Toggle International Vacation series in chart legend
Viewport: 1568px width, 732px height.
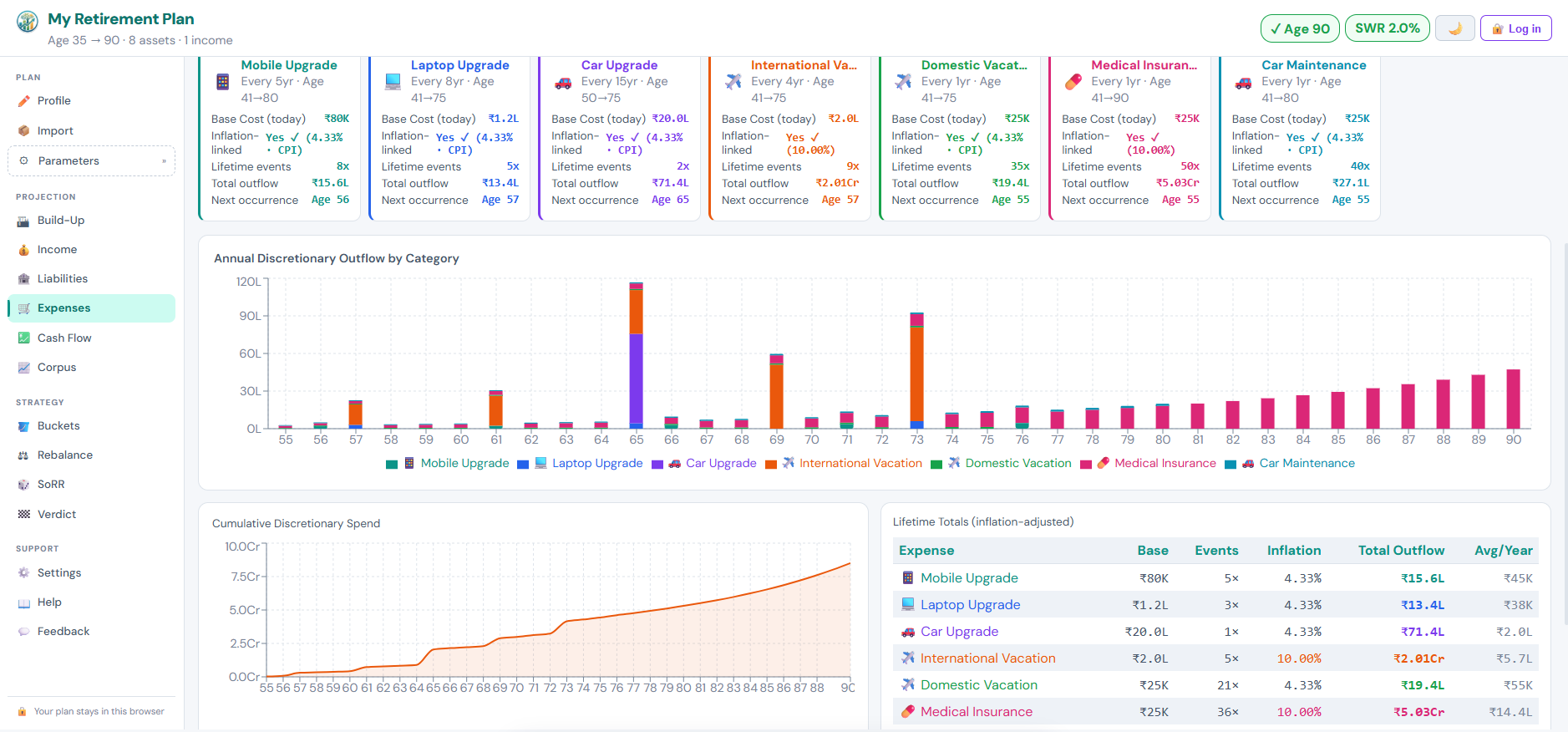[844, 464]
